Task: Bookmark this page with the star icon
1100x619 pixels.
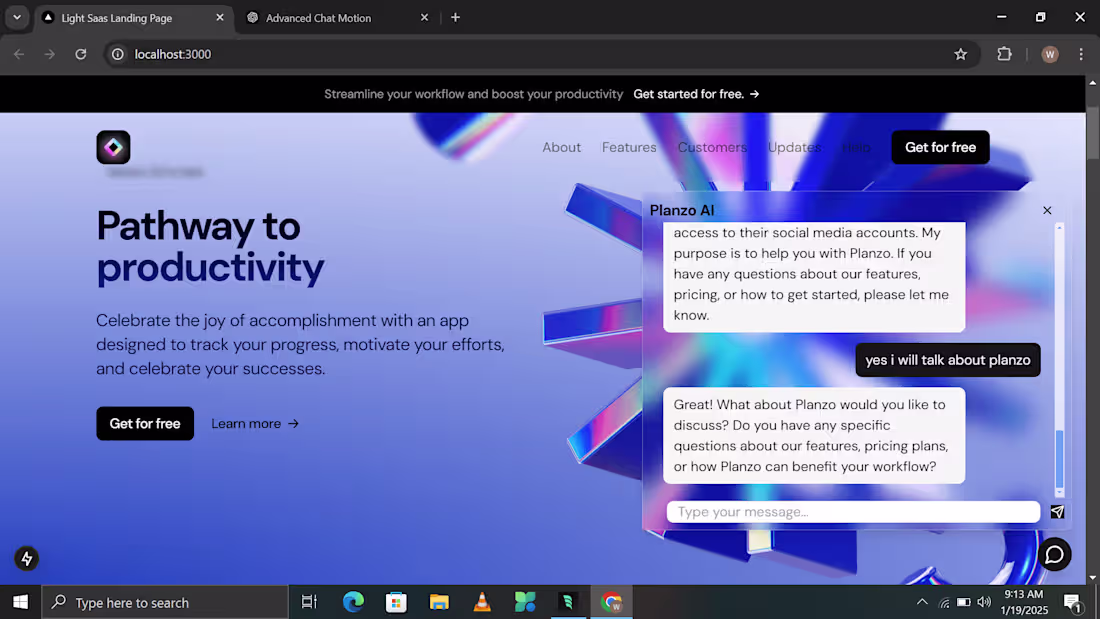Action: [961, 54]
